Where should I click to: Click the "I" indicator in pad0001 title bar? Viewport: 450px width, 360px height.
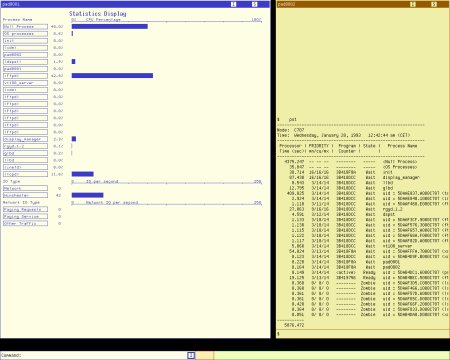(x=233, y=4)
